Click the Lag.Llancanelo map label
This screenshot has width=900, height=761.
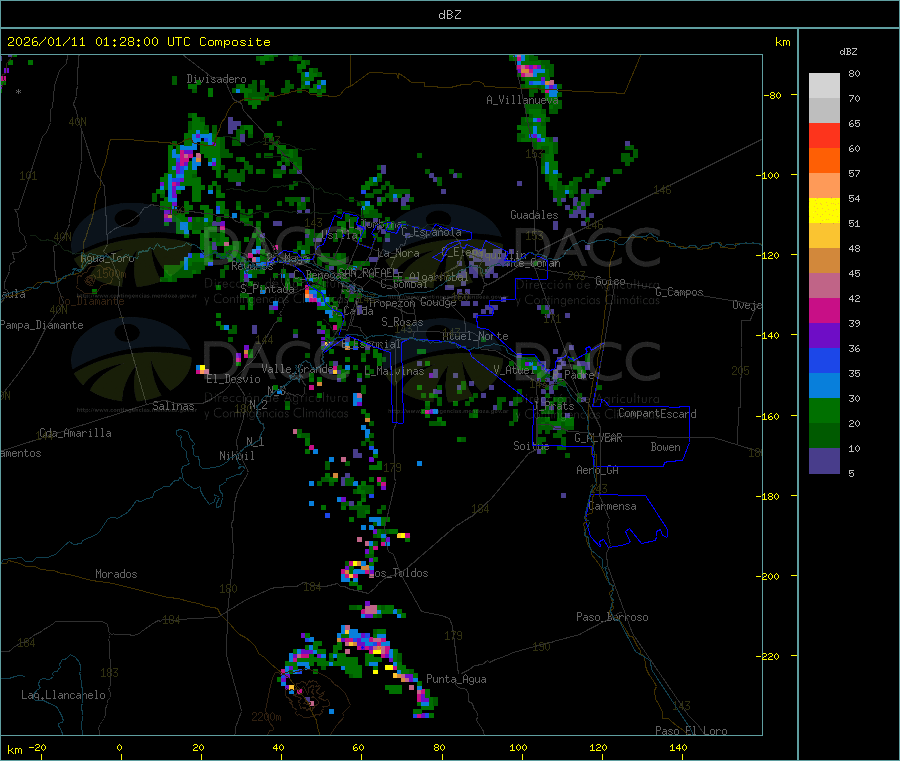pyautogui.click(x=64, y=695)
